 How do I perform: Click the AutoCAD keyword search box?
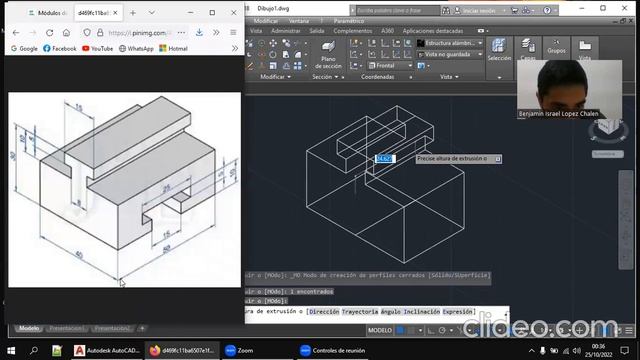[x=397, y=10]
